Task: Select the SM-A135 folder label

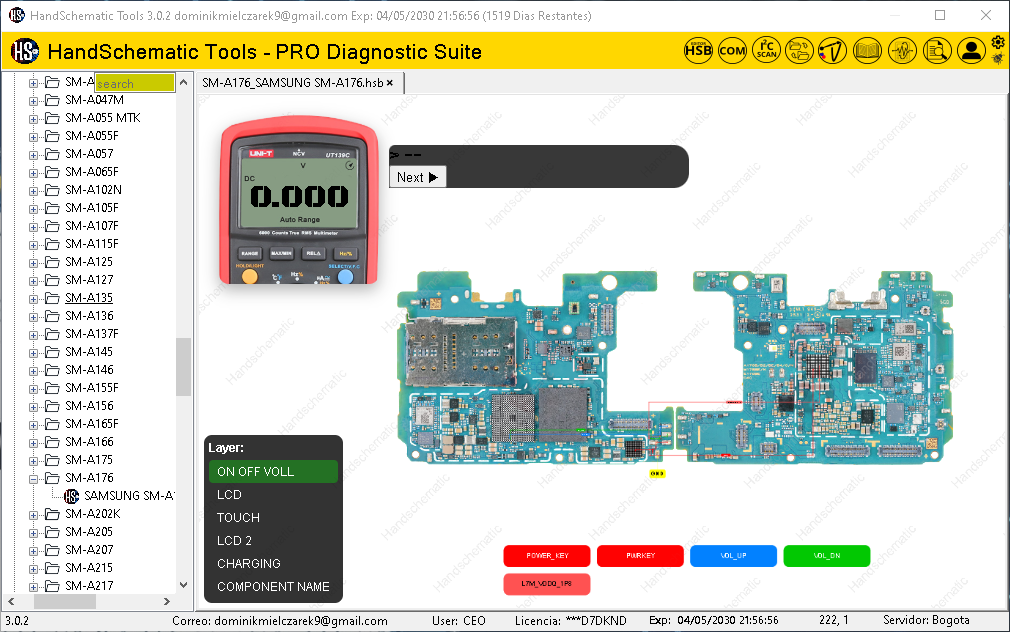Action: coord(89,298)
